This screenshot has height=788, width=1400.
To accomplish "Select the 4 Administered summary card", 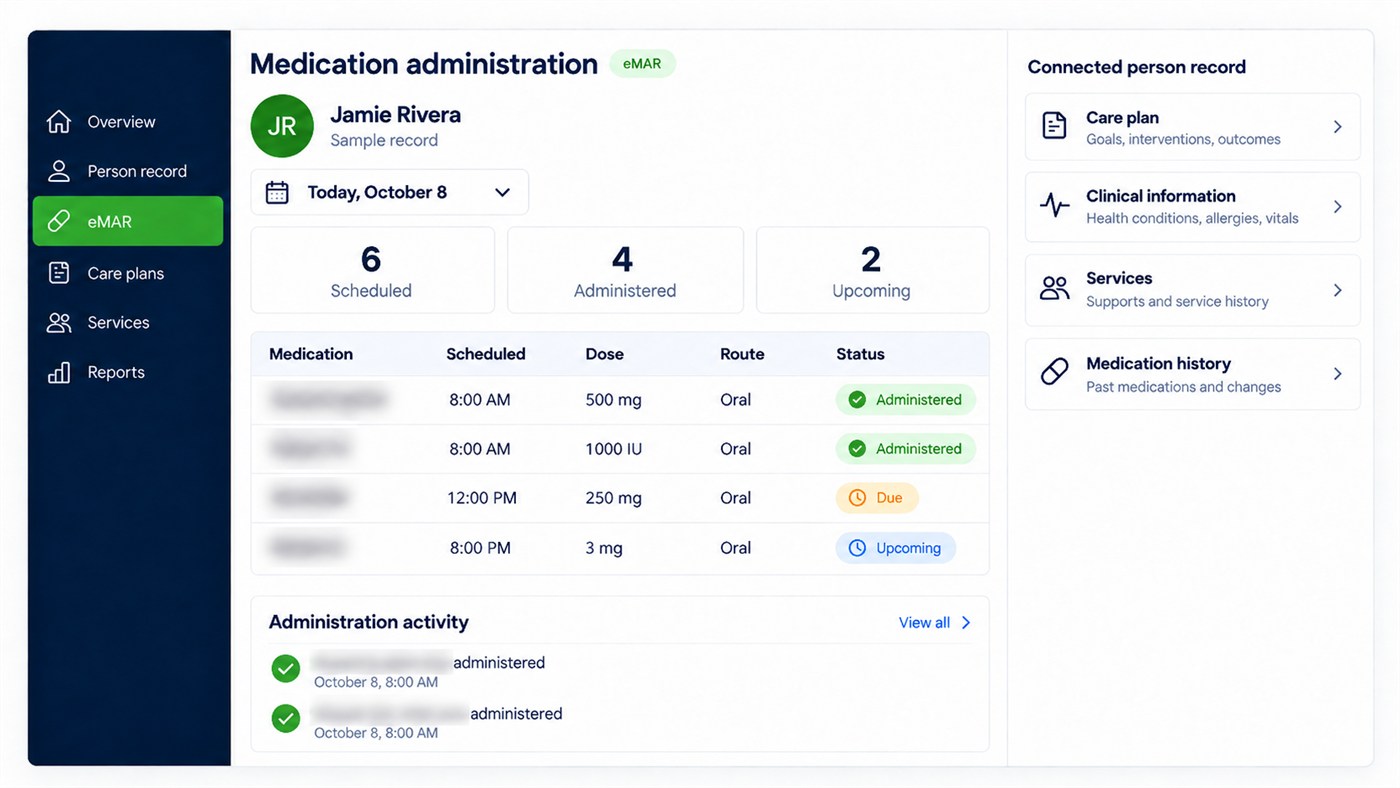I will click(625, 270).
